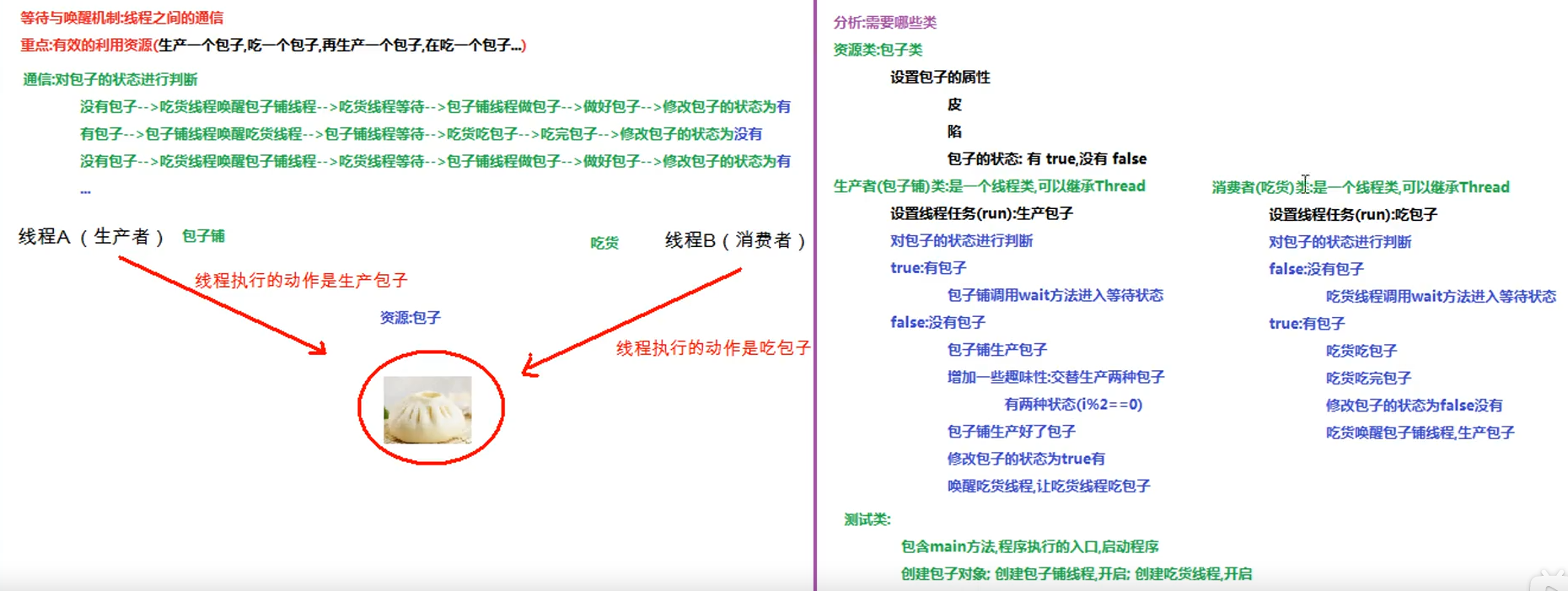
Task: Click "增加一些趣味性:交替生产两种包子"
Action: [1055, 378]
